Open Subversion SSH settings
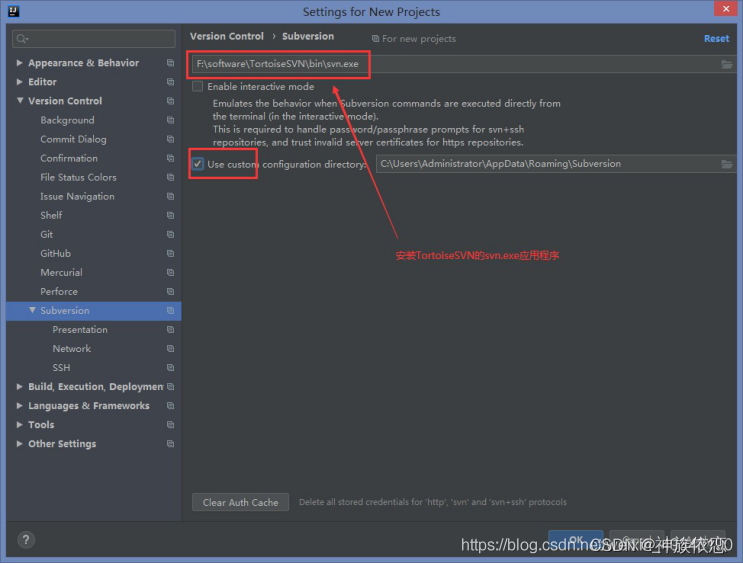 61,367
